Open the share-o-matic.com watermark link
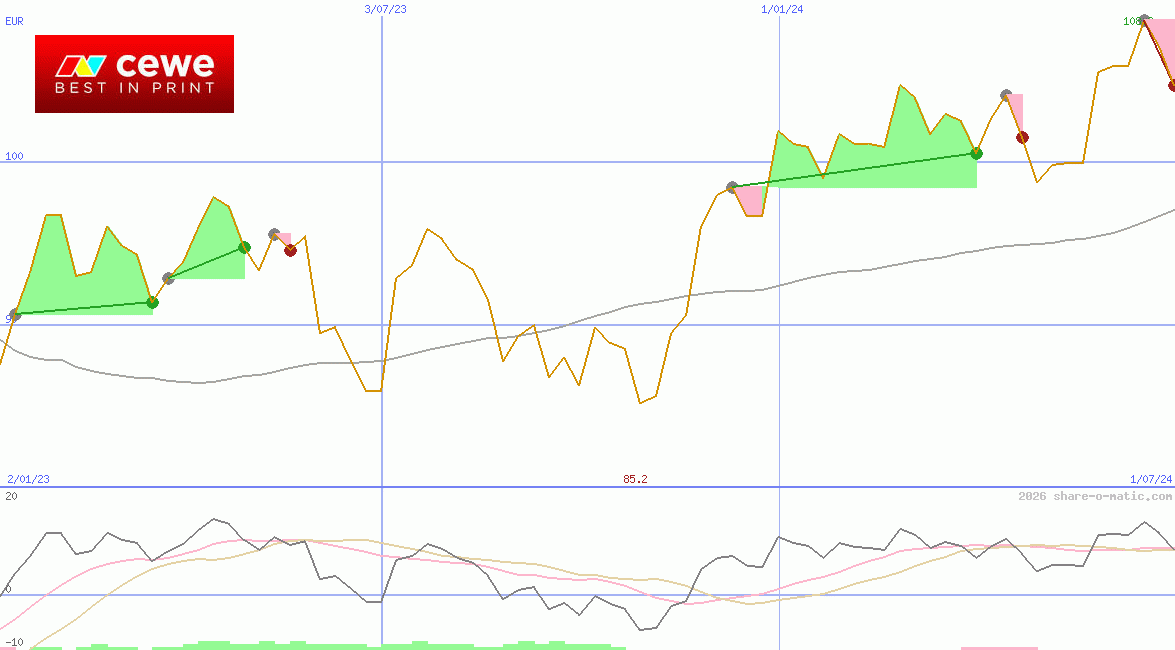This screenshot has height=650, width=1175. 1094,496
